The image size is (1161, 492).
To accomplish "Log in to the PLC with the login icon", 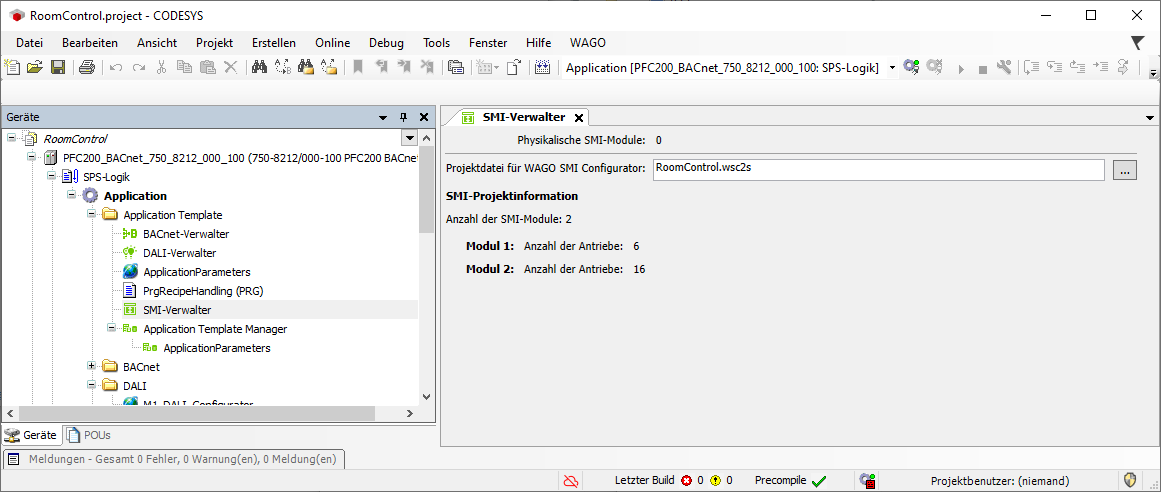I will click(911, 67).
